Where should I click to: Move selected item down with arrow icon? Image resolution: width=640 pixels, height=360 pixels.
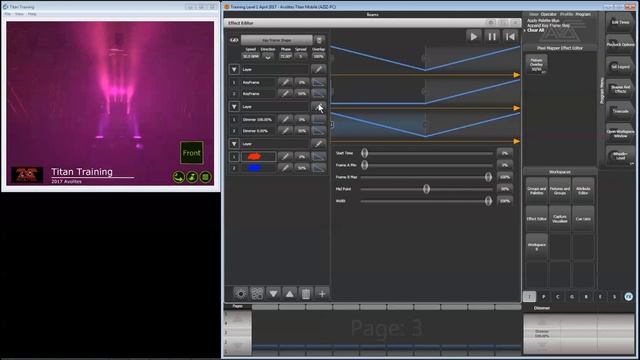click(x=273, y=293)
